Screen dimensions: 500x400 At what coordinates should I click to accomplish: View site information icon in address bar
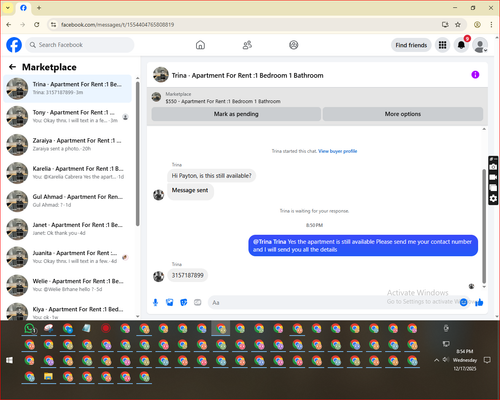(x=53, y=24)
